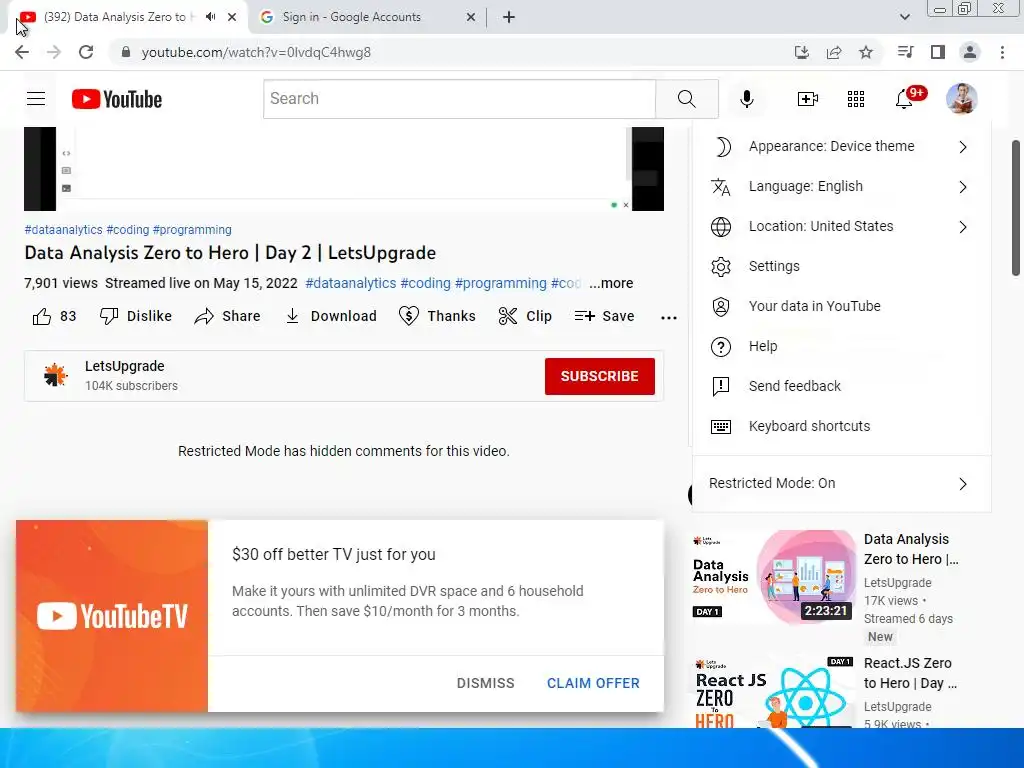The width and height of the screenshot is (1024, 768).
Task: Switch to Sign in - Google Accounts tab
Action: pyautogui.click(x=366, y=17)
